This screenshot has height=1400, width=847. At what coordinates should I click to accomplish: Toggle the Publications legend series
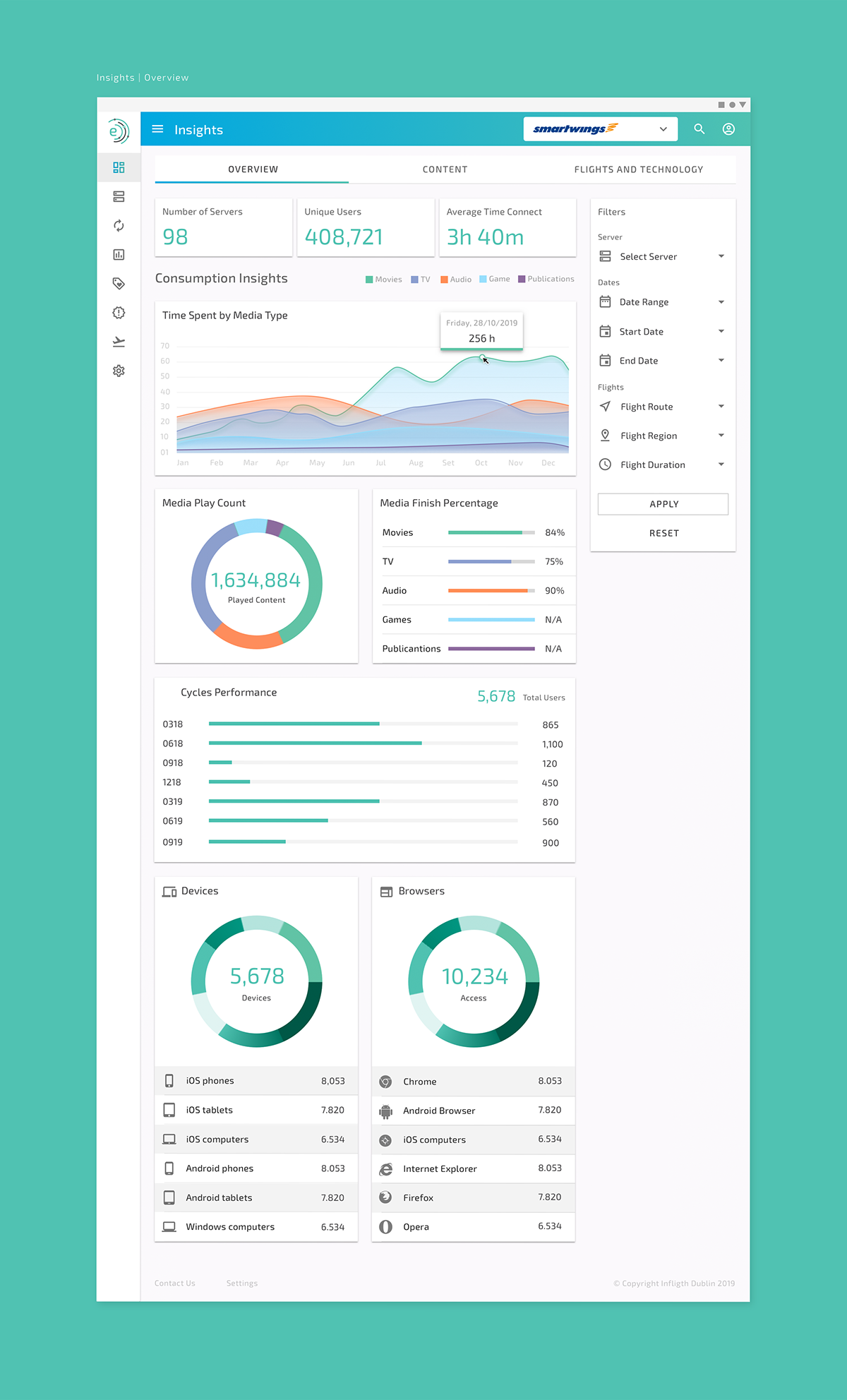(546, 280)
